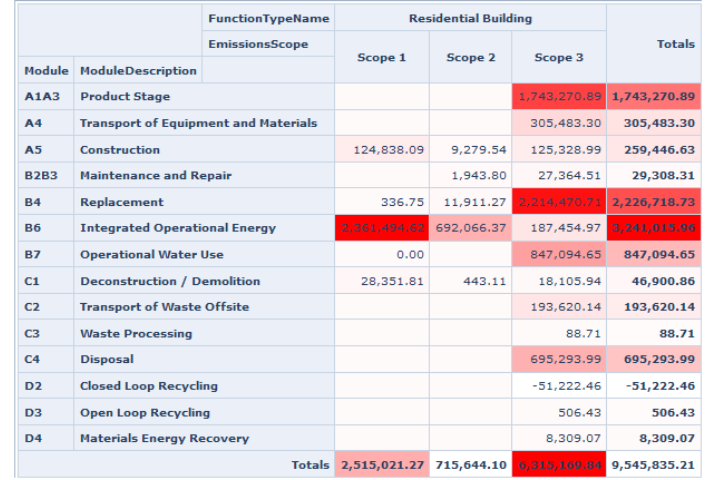Screen dimensions: 720x480
Task: Click the Totals column header at top right
Action: pyautogui.click(x=676, y=44)
